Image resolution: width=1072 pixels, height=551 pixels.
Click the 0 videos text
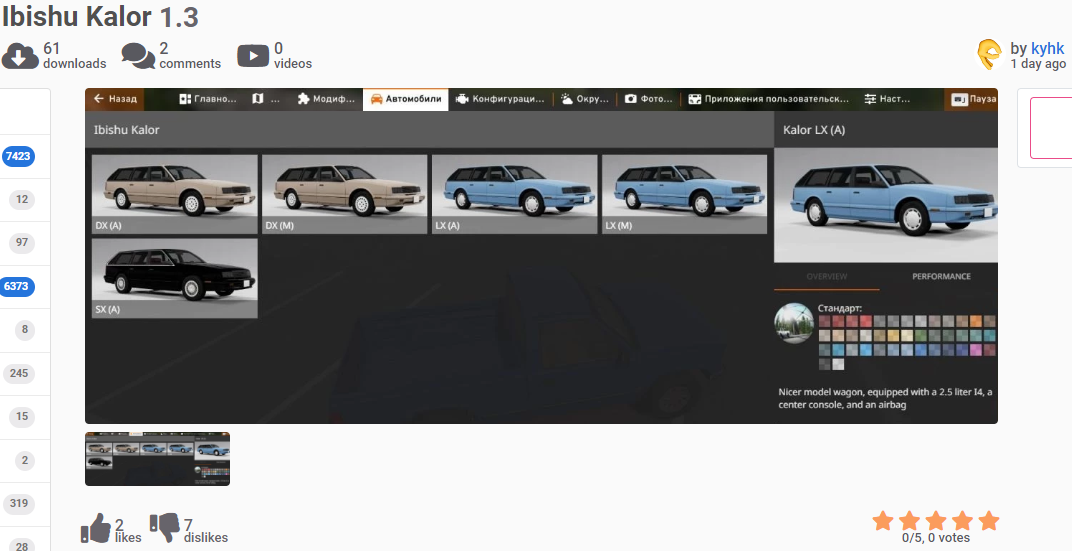293,55
